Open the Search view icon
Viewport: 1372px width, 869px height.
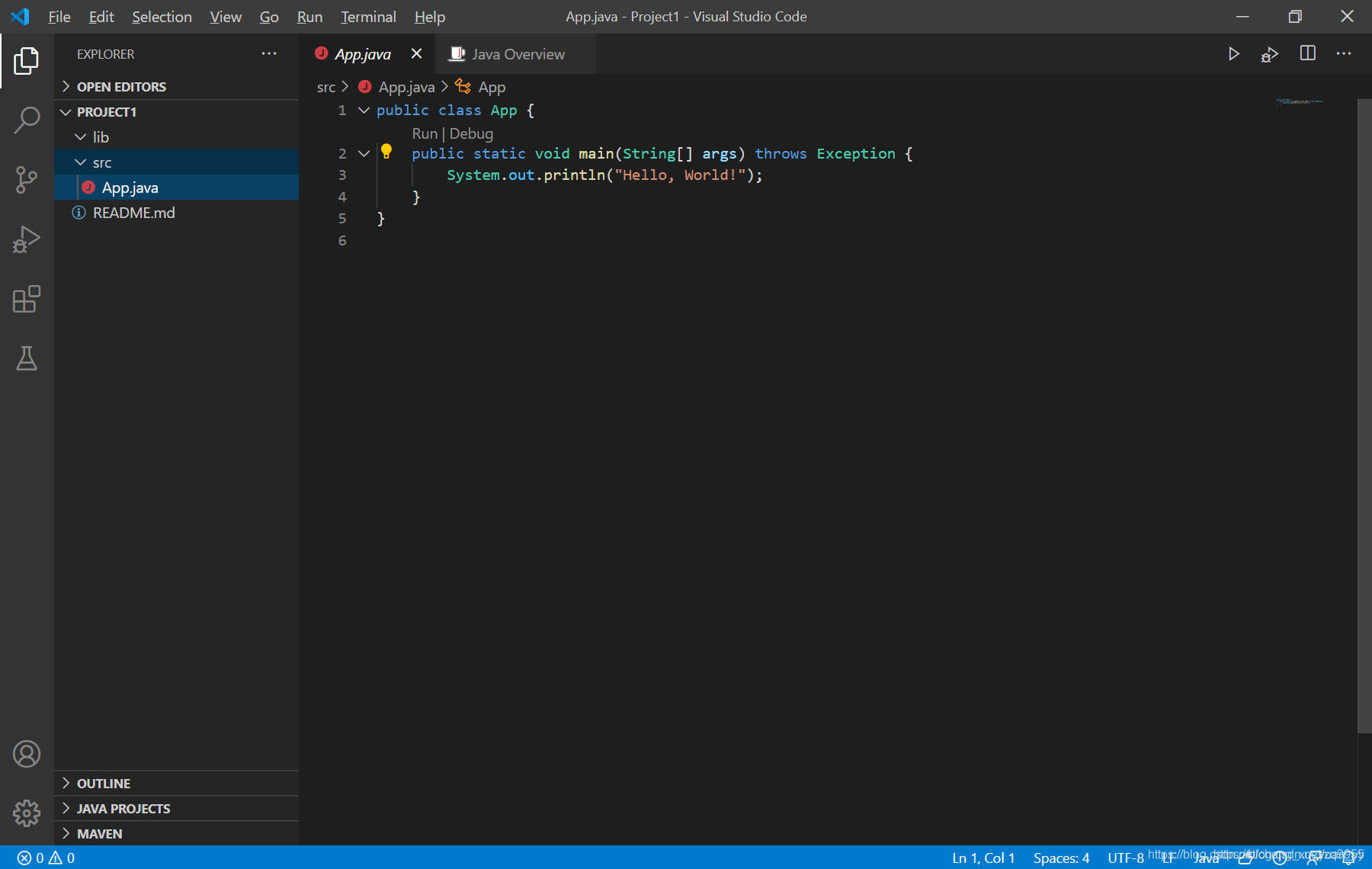[27, 120]
